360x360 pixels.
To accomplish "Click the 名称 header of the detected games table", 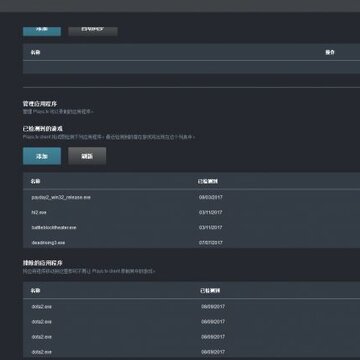I will point(35,181).
